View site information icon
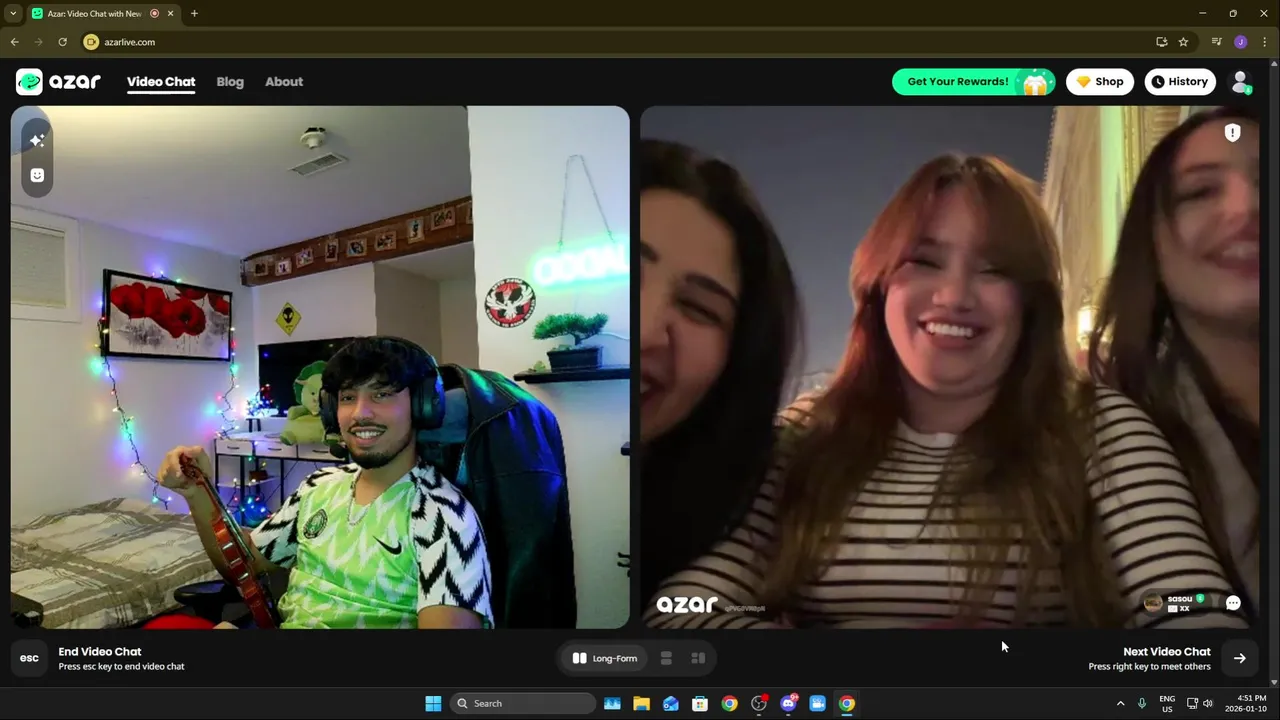This screenshot has height=720, width=1280. pyautogui.click(x=91, y=42)
